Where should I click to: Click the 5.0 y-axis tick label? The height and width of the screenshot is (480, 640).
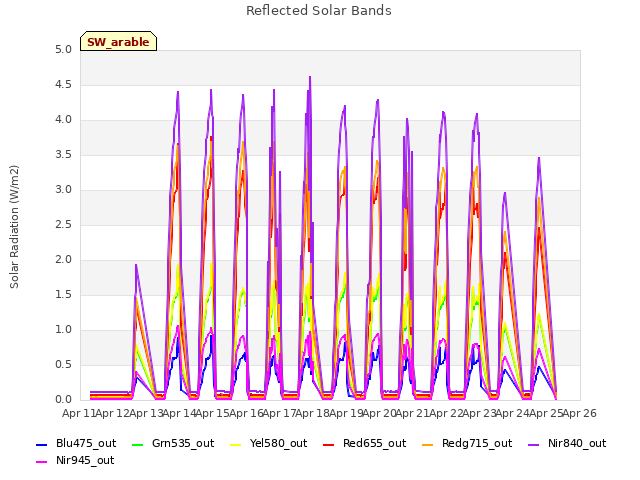(63, 50)
